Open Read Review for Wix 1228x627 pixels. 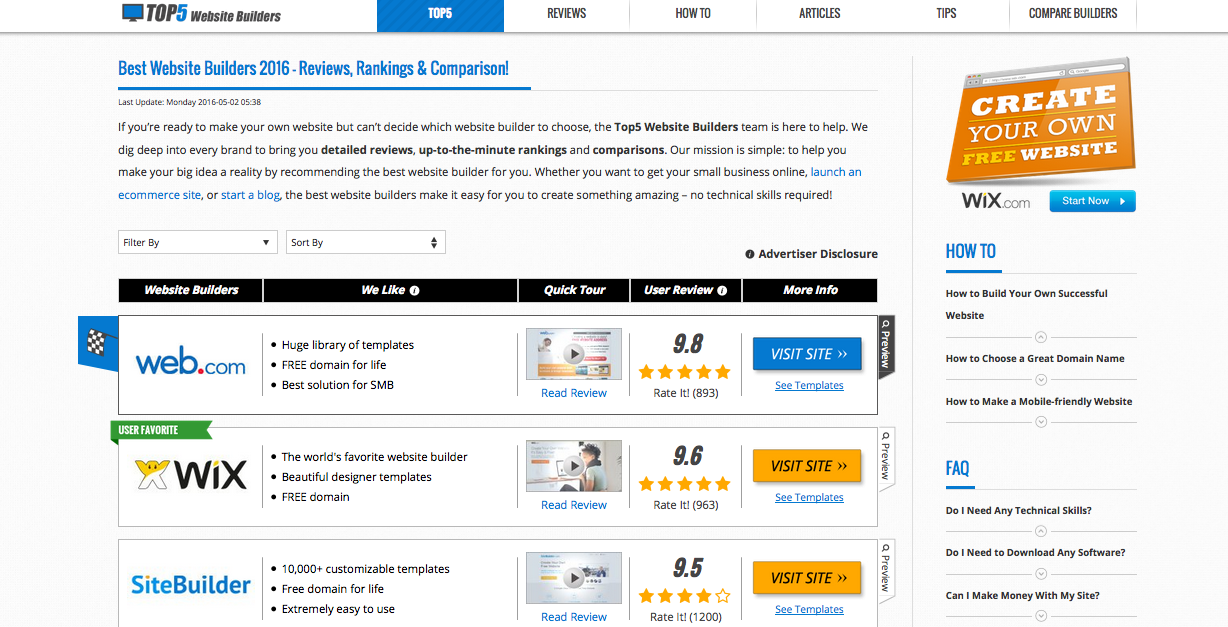pyautogui.click(x=574, y=505)
